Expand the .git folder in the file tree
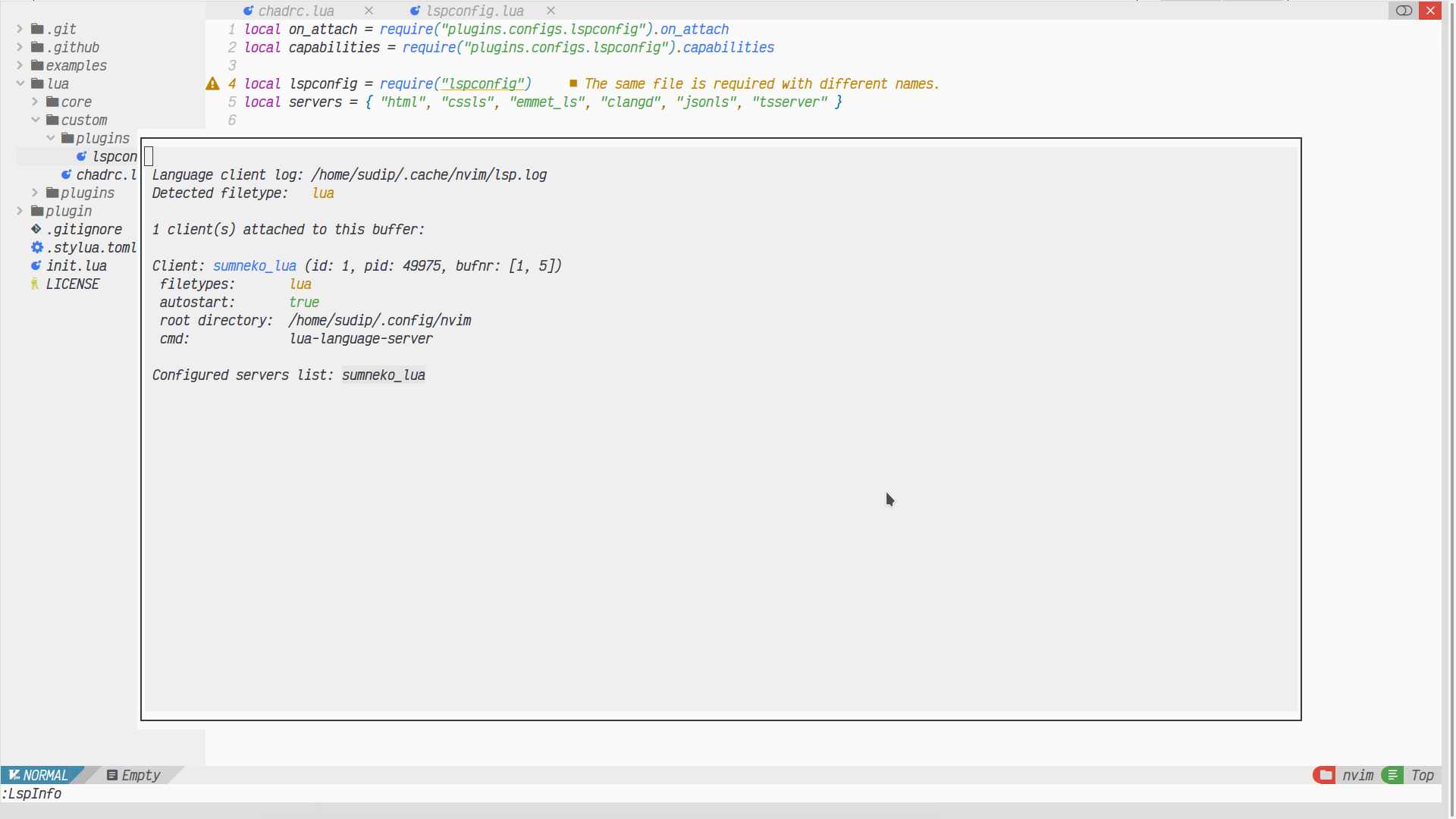Viewport: 1456px width, 819px height. pos(17,29)
